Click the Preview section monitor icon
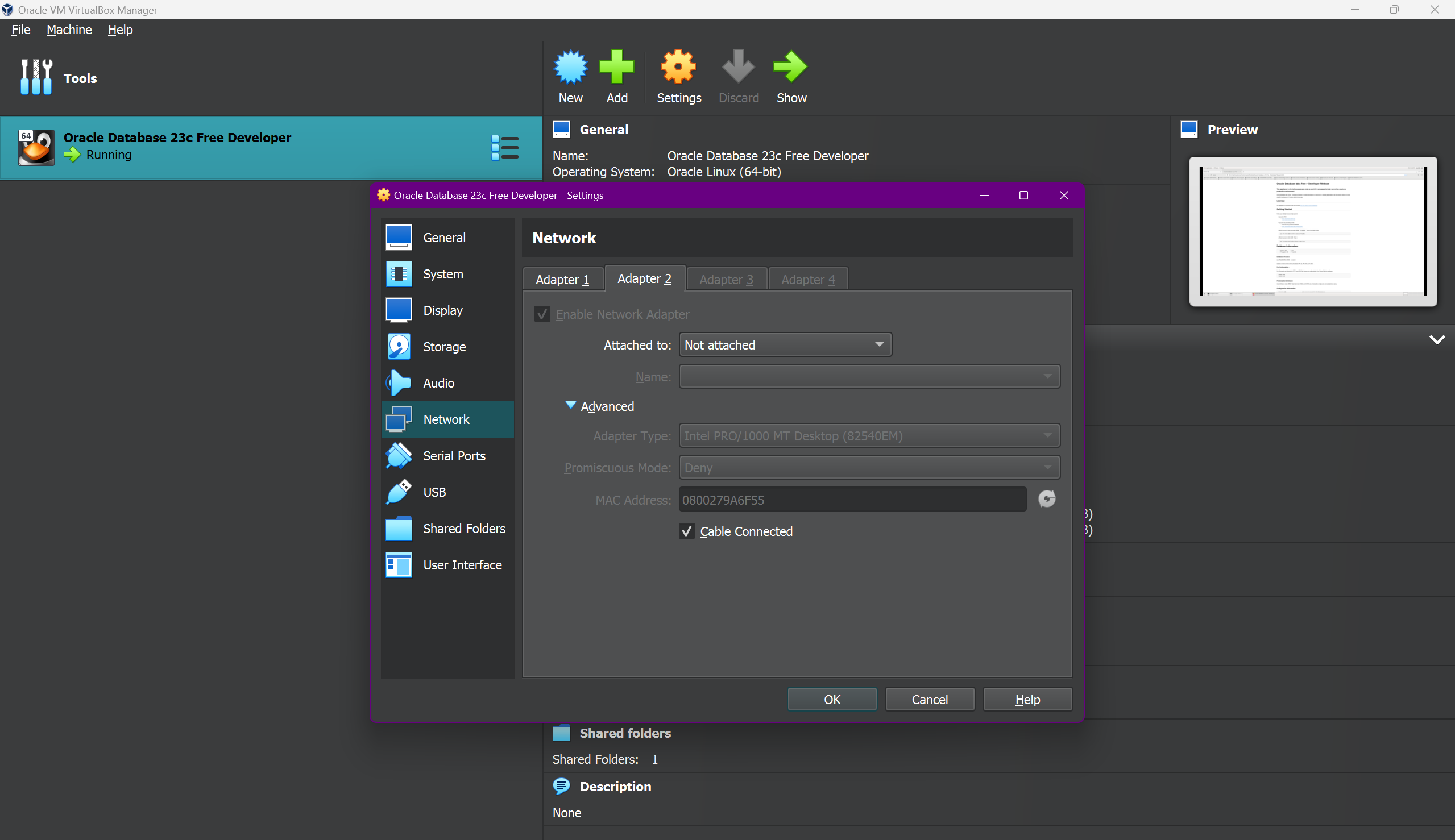 (x=1189, y=129)
